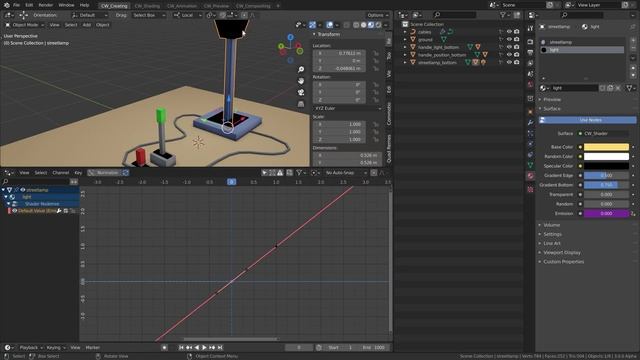Image resolution: width=640 pixels, height=360 pixels.
Task: Open the Render properties tab icon
Action: point(530,42)
